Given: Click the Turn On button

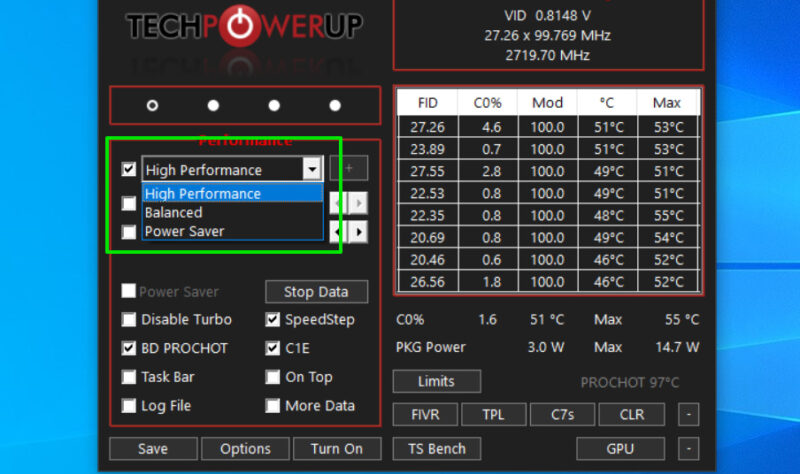Looking at the screenshot, I should (x=337, y=448).
